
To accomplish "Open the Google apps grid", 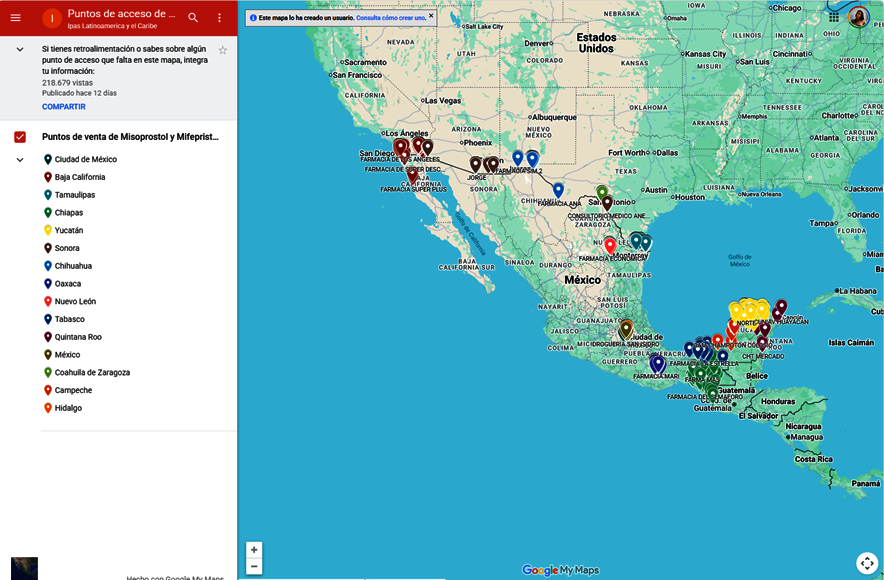I will point(834,17).
